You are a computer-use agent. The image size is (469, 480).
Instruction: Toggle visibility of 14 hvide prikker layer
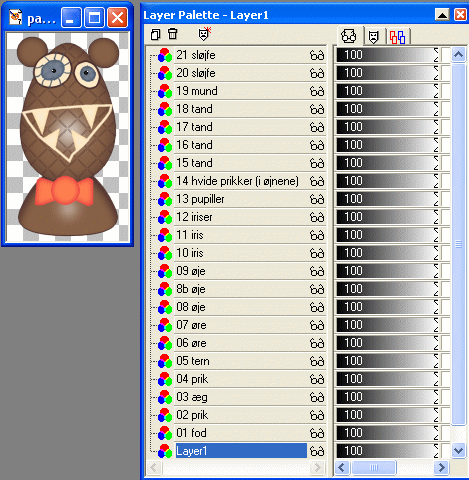tap(317, 181)
